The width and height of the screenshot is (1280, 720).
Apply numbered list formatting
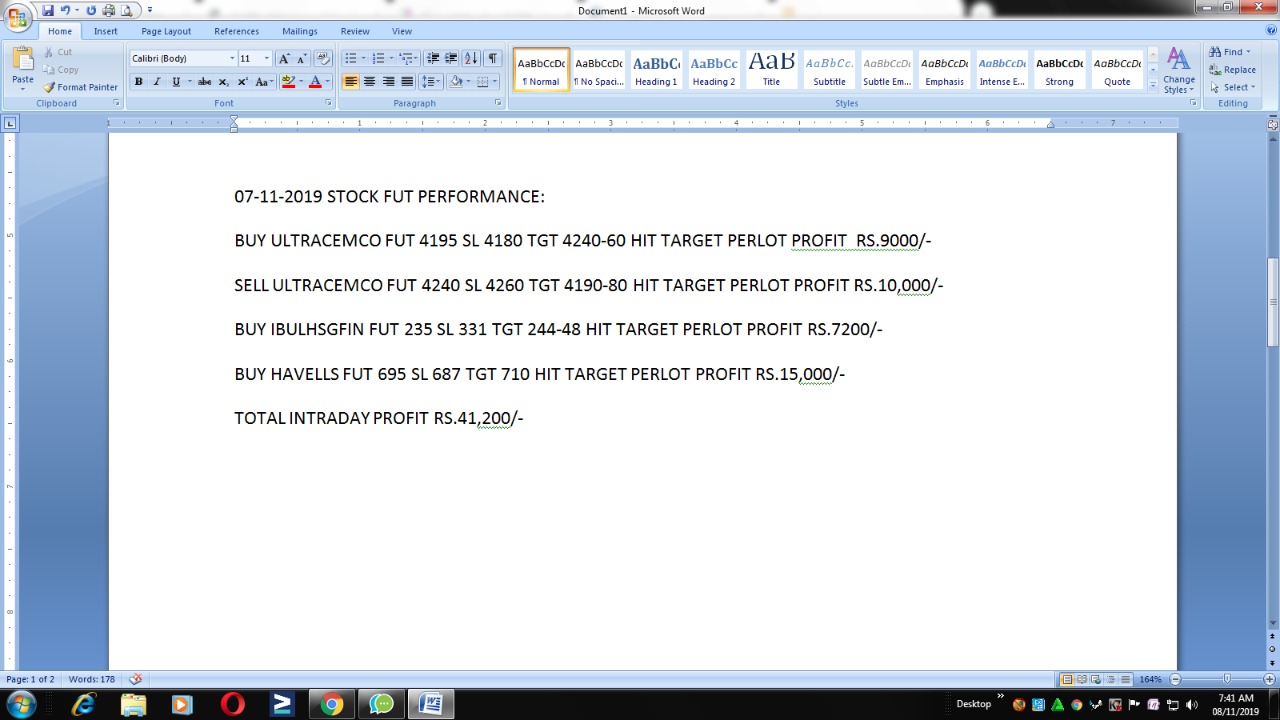coord(378,59)
